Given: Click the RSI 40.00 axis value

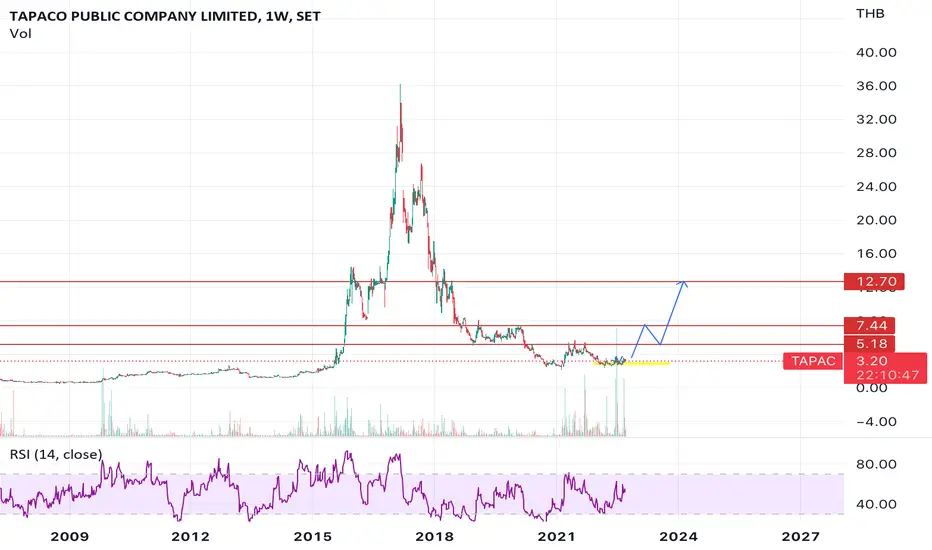Looking at the screenshot, I should pyautogui.click(x=876, y=504).
